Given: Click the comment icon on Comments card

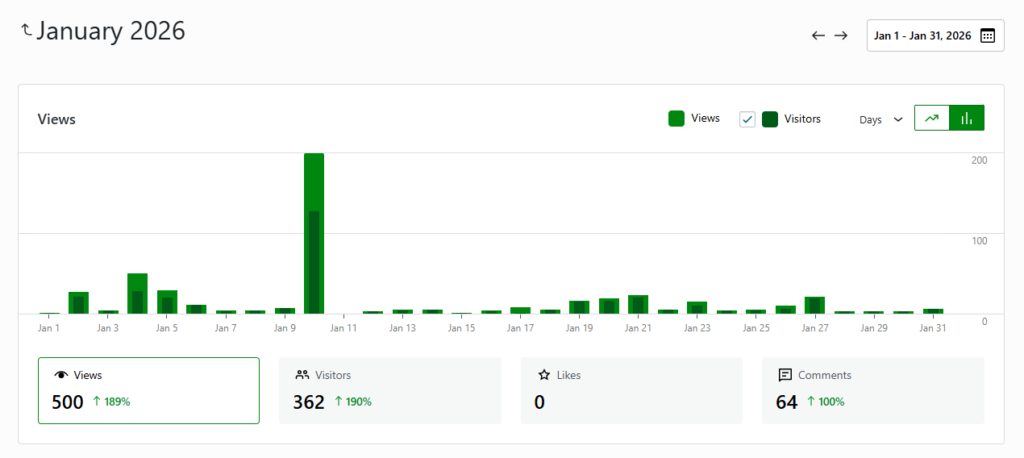Looking at the screenshot, I should [785, 375].
